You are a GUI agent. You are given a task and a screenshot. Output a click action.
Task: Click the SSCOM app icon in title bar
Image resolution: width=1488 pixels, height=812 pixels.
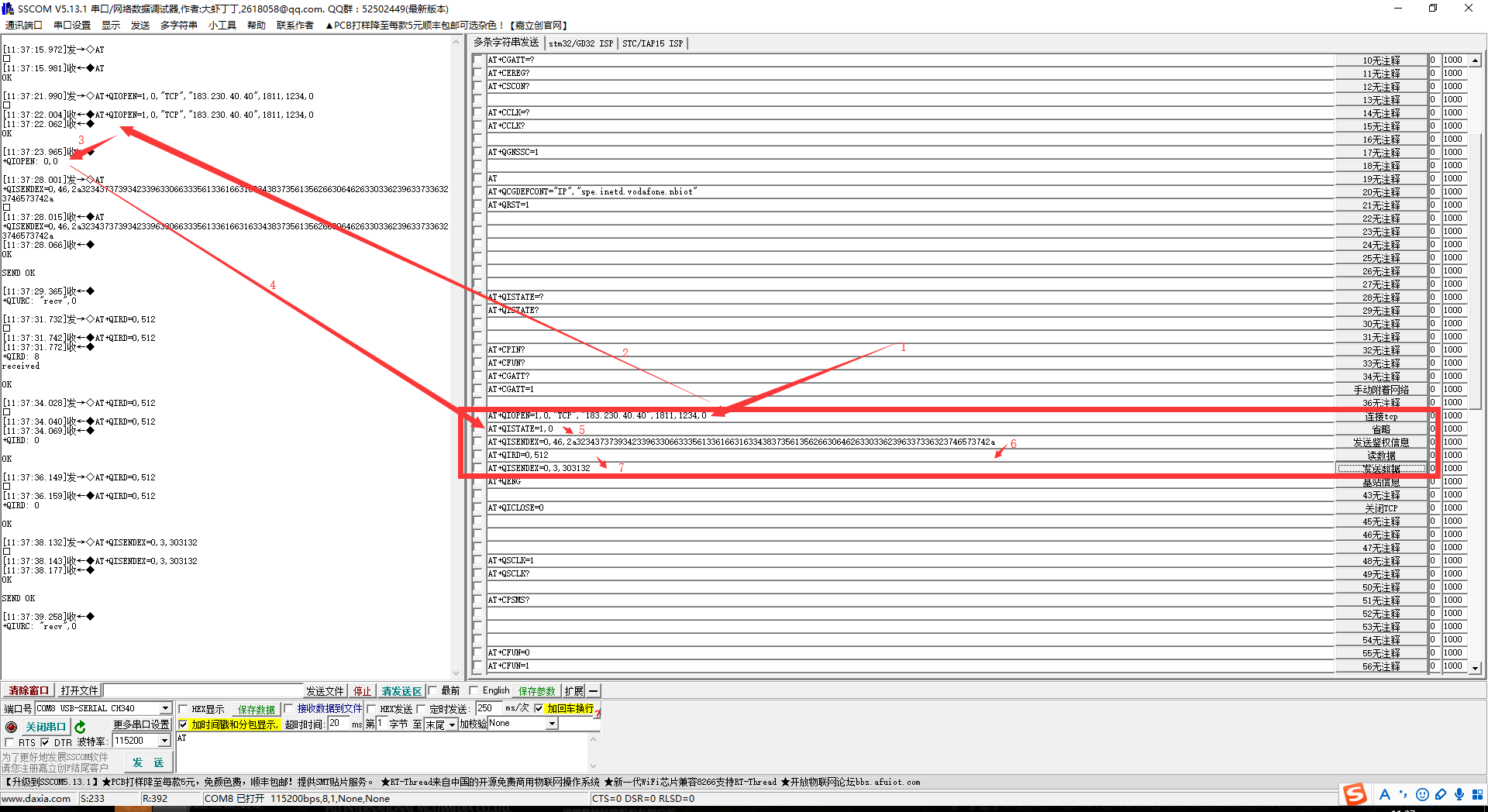pyautogui.click(x=8, y=9)
